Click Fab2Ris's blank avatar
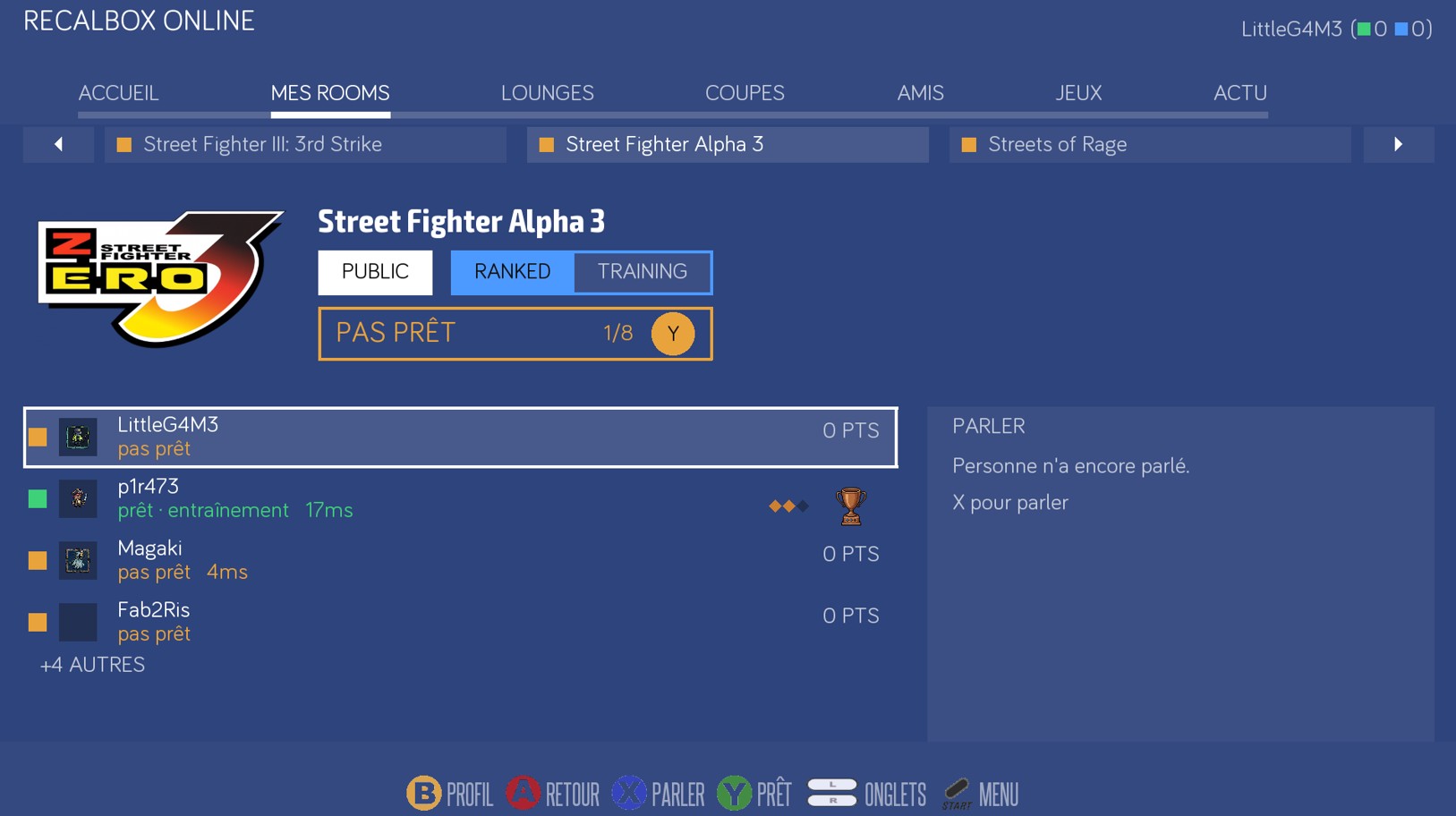This screenshot has width=1456, height=816. (x=78, y=622)
